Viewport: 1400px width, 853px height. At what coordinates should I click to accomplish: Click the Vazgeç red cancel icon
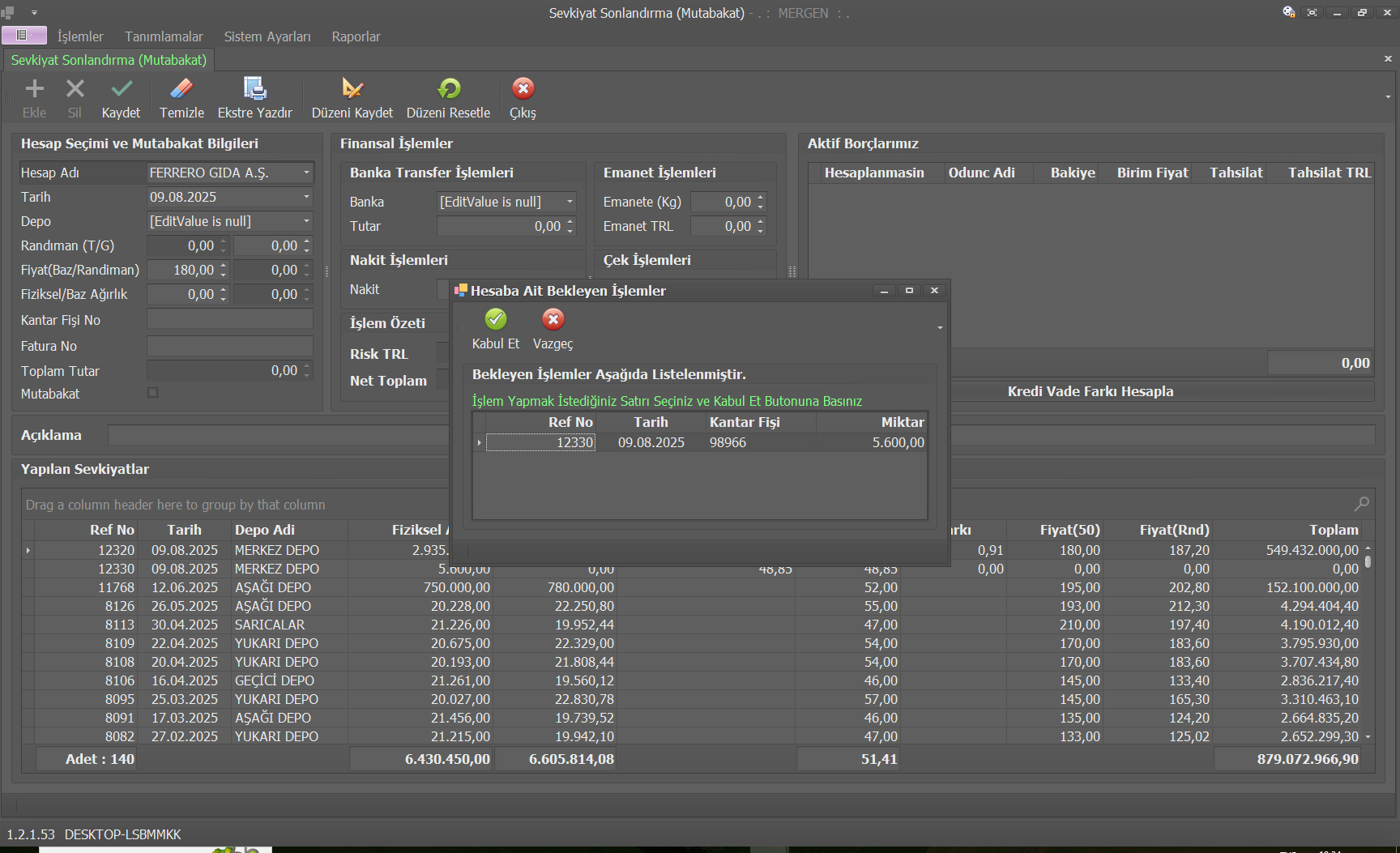(x=553, y=320)
